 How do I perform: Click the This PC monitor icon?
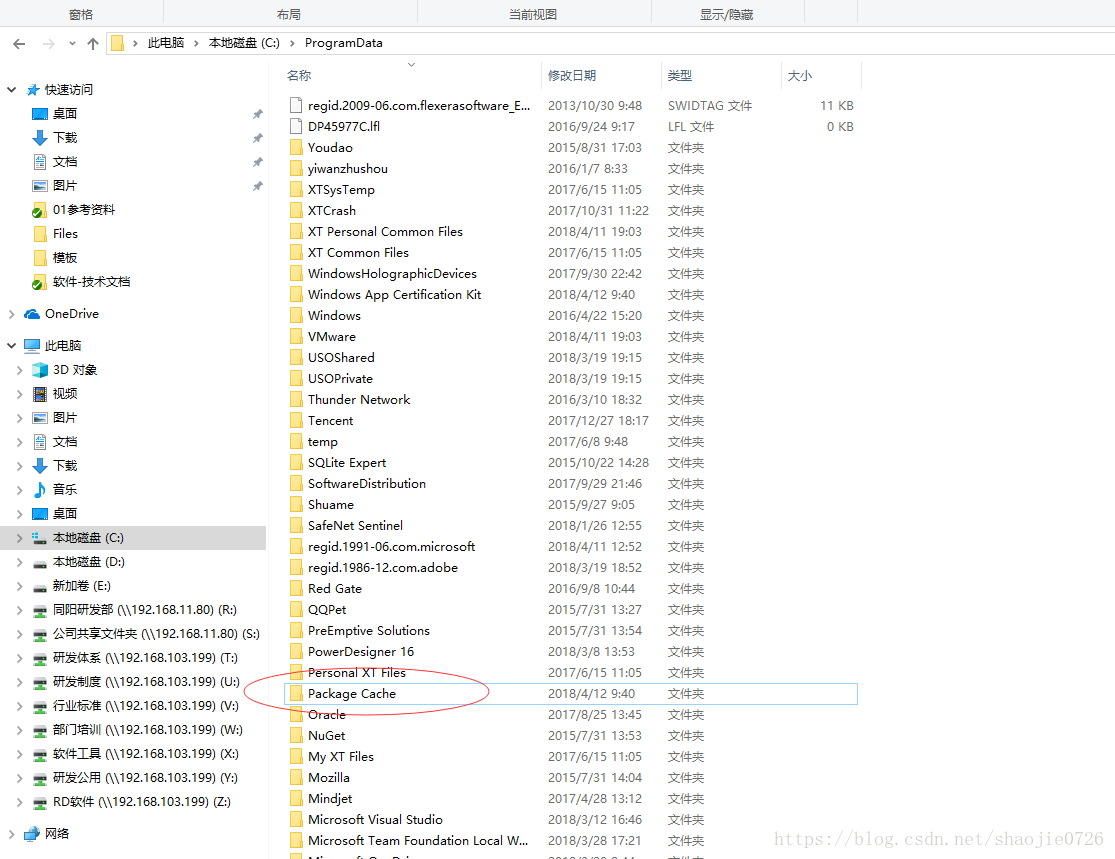(32, 346)
